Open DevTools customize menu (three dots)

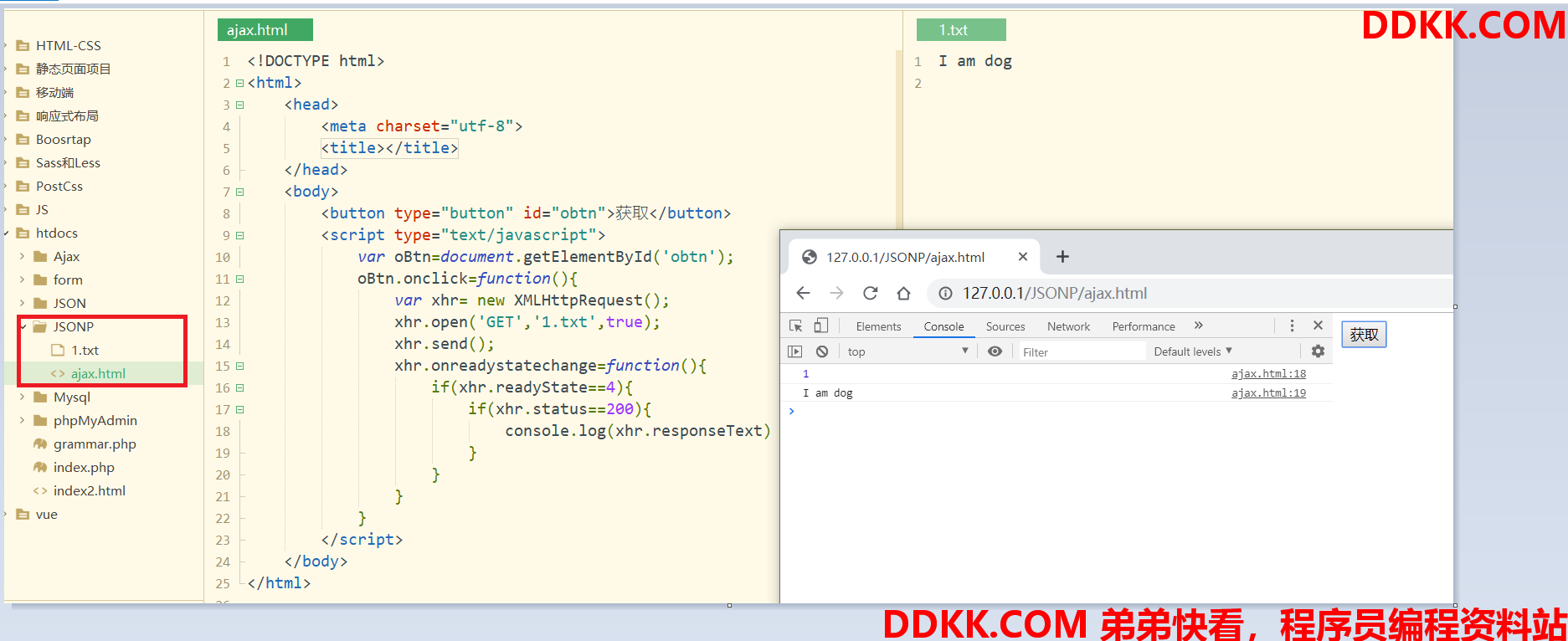pos(1292,326)
